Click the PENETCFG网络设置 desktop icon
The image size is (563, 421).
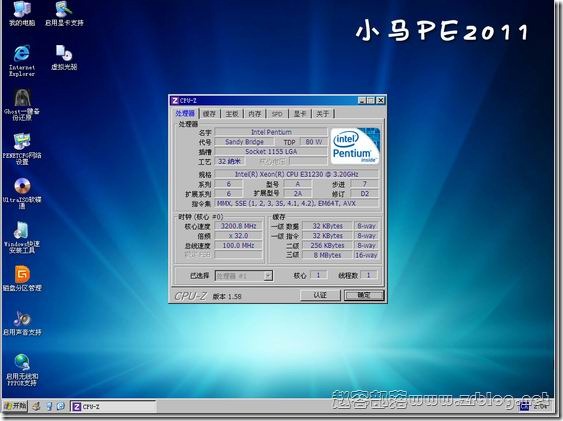tap(22, 149)
